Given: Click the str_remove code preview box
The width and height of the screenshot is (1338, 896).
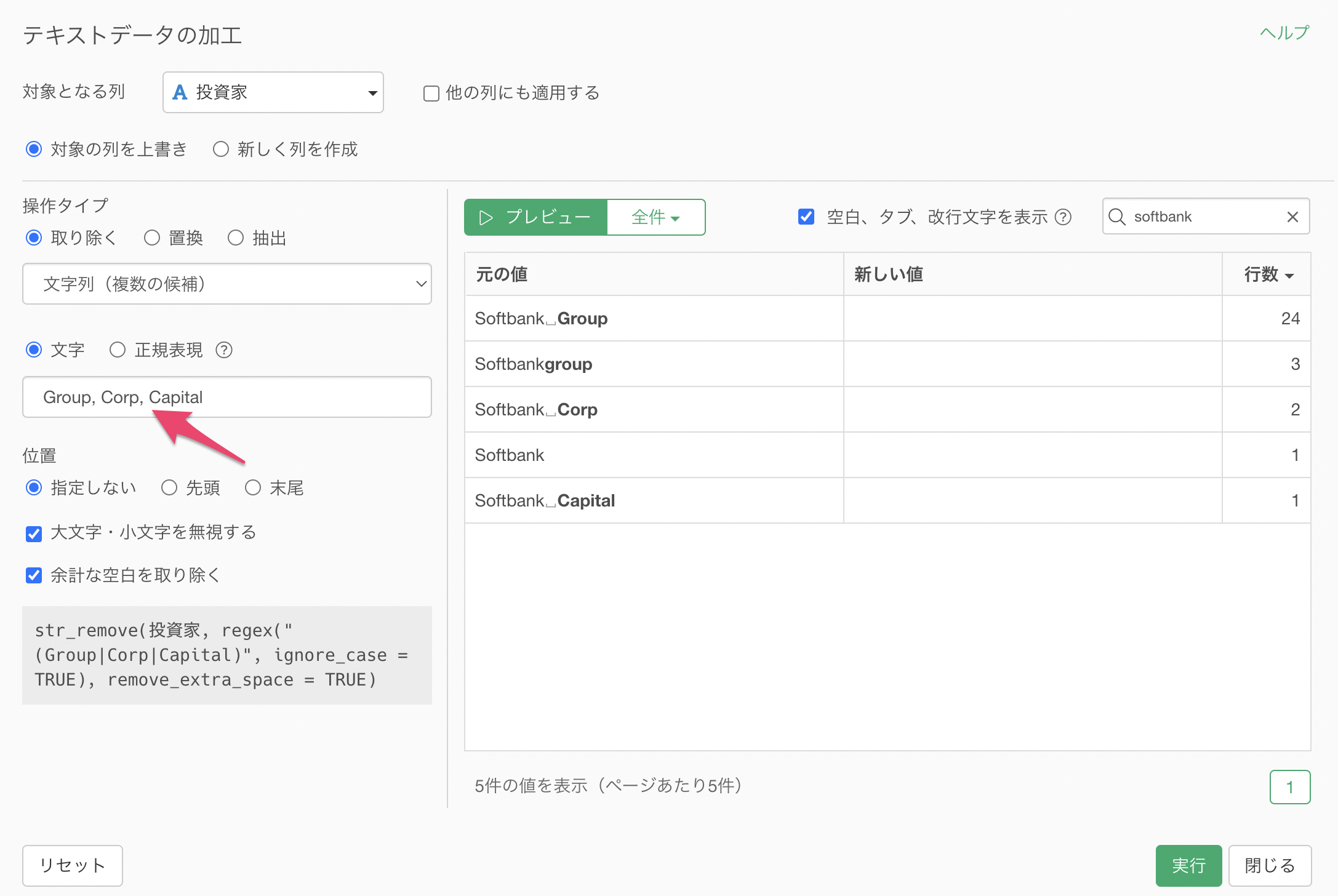Looking at the screenshot, I should coord(227,655).
